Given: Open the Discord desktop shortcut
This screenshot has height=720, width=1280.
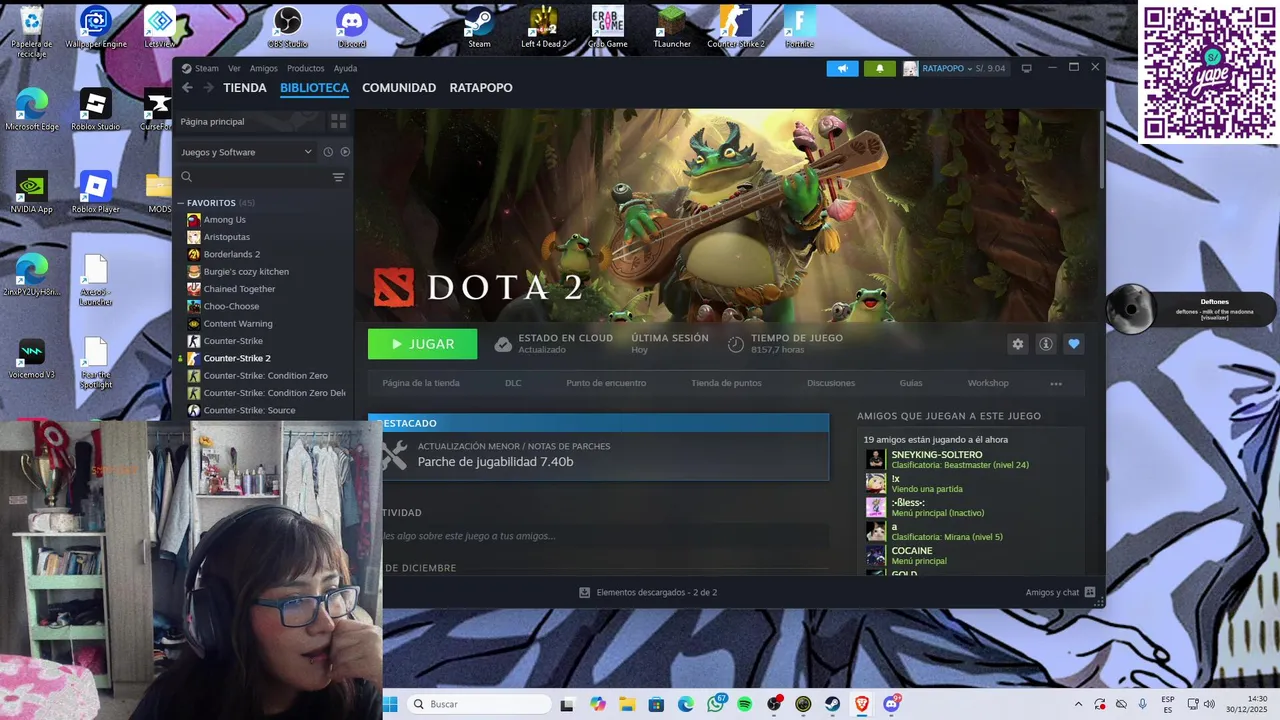Looking at the screenshot, I should pos(352,27).
